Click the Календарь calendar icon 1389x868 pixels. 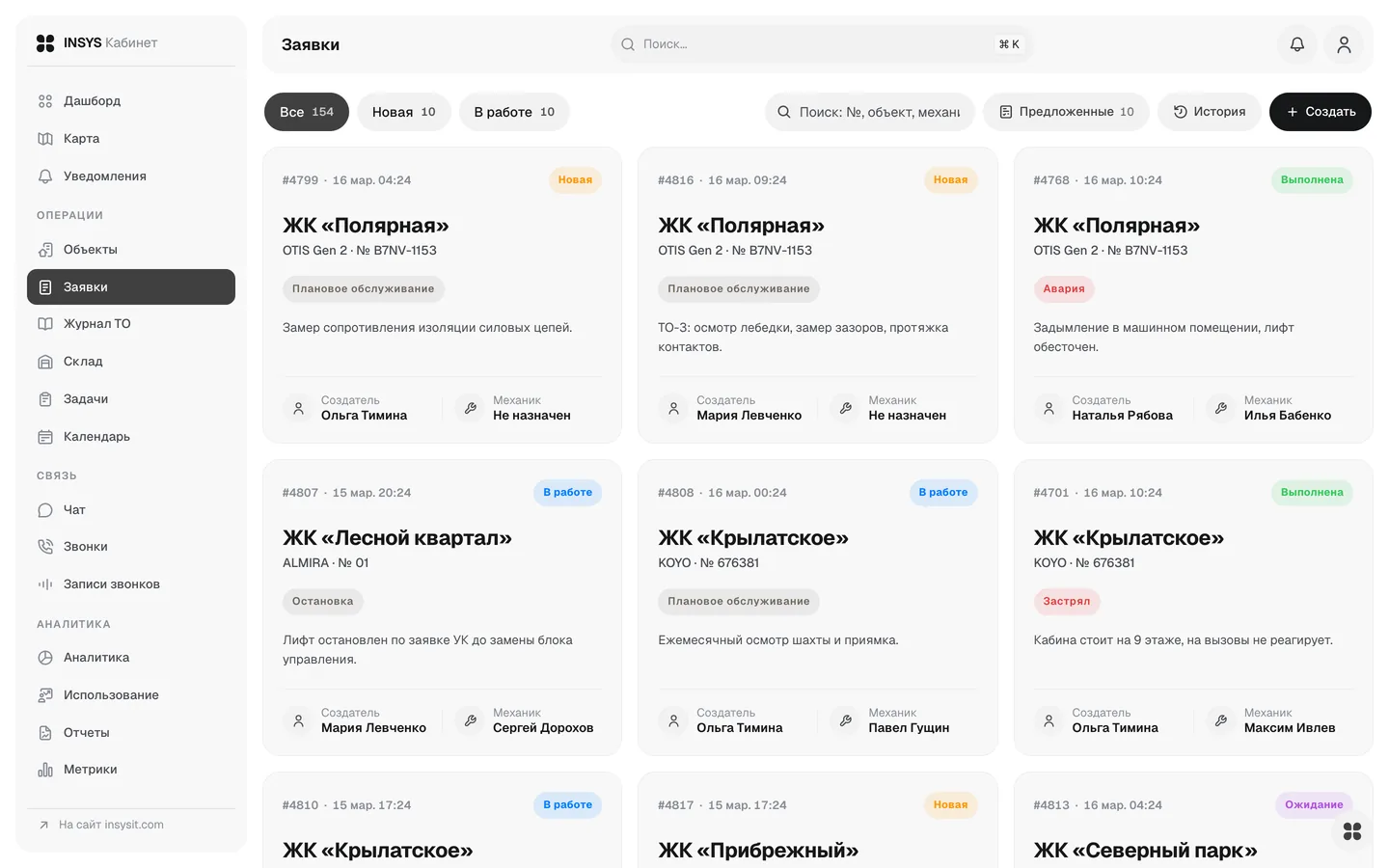(x=45, y=437)
